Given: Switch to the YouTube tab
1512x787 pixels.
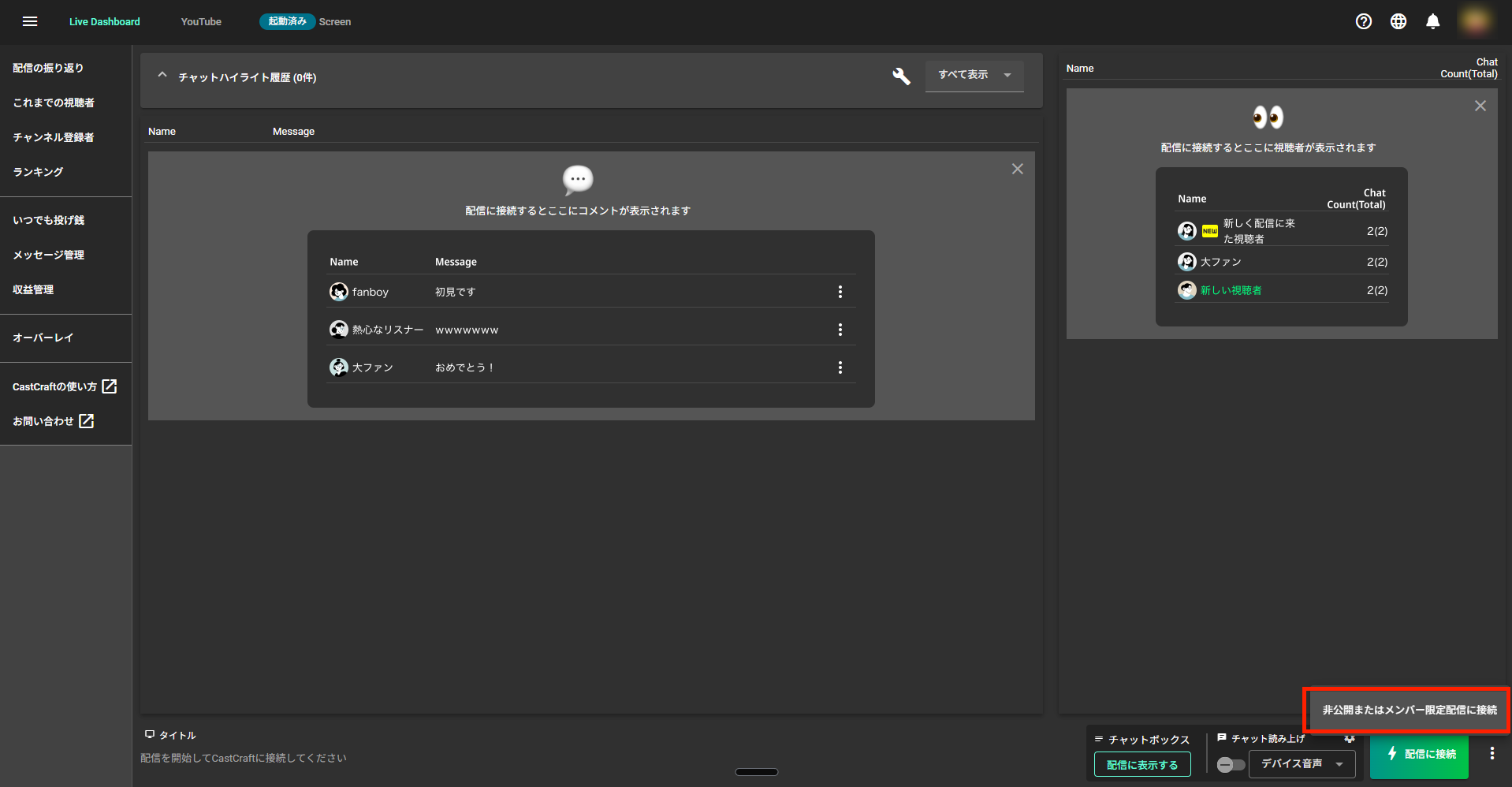Looking at the screenshot, I should [201, 21].
